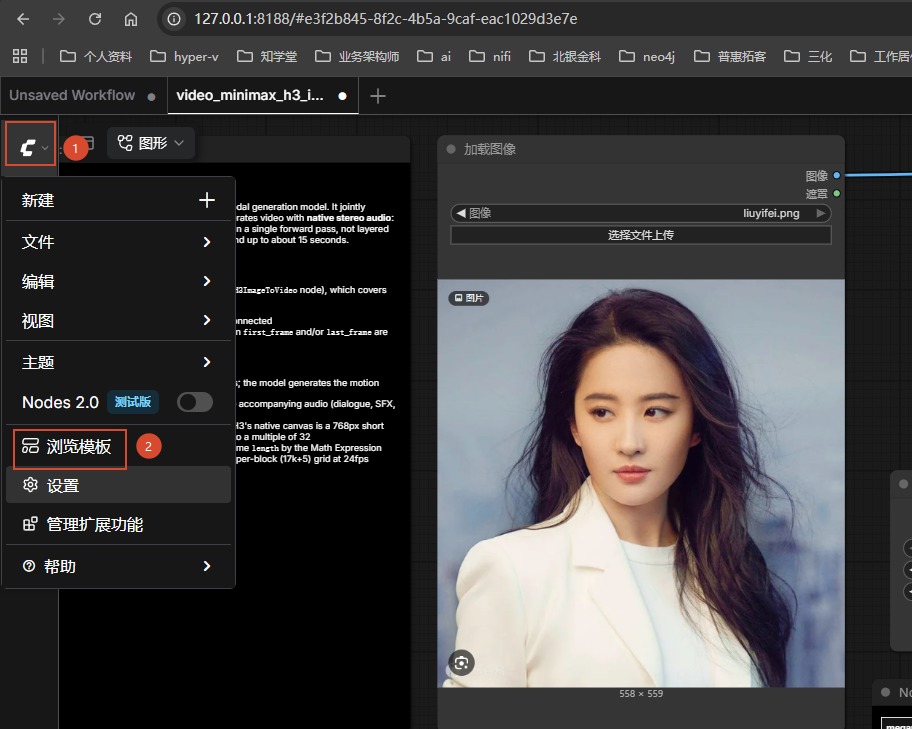This screenshot has width=912, height=729.
Task: Focus the browser address bar URL
Action: 386,19
